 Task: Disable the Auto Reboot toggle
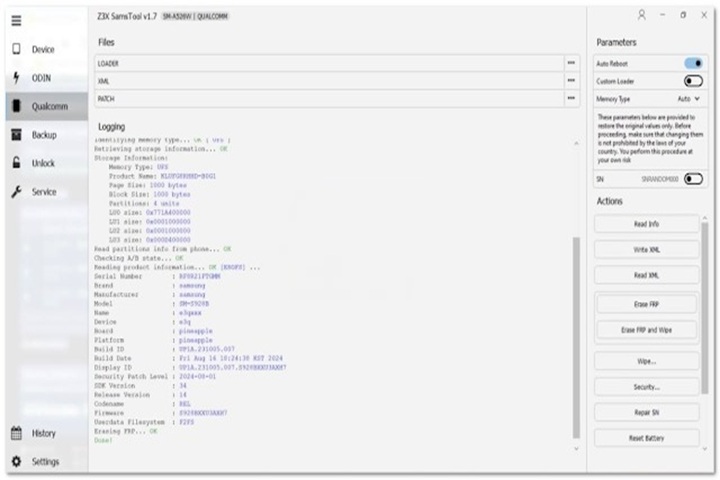(693, 63)
